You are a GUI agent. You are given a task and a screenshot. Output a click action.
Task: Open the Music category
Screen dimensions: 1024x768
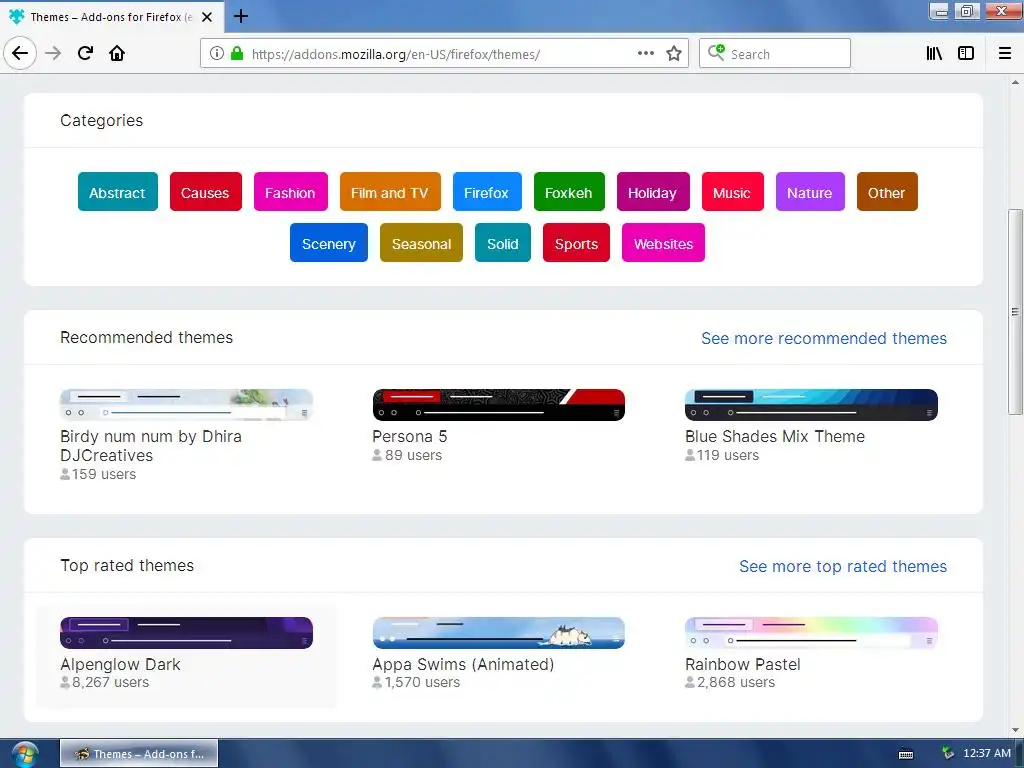732,192
